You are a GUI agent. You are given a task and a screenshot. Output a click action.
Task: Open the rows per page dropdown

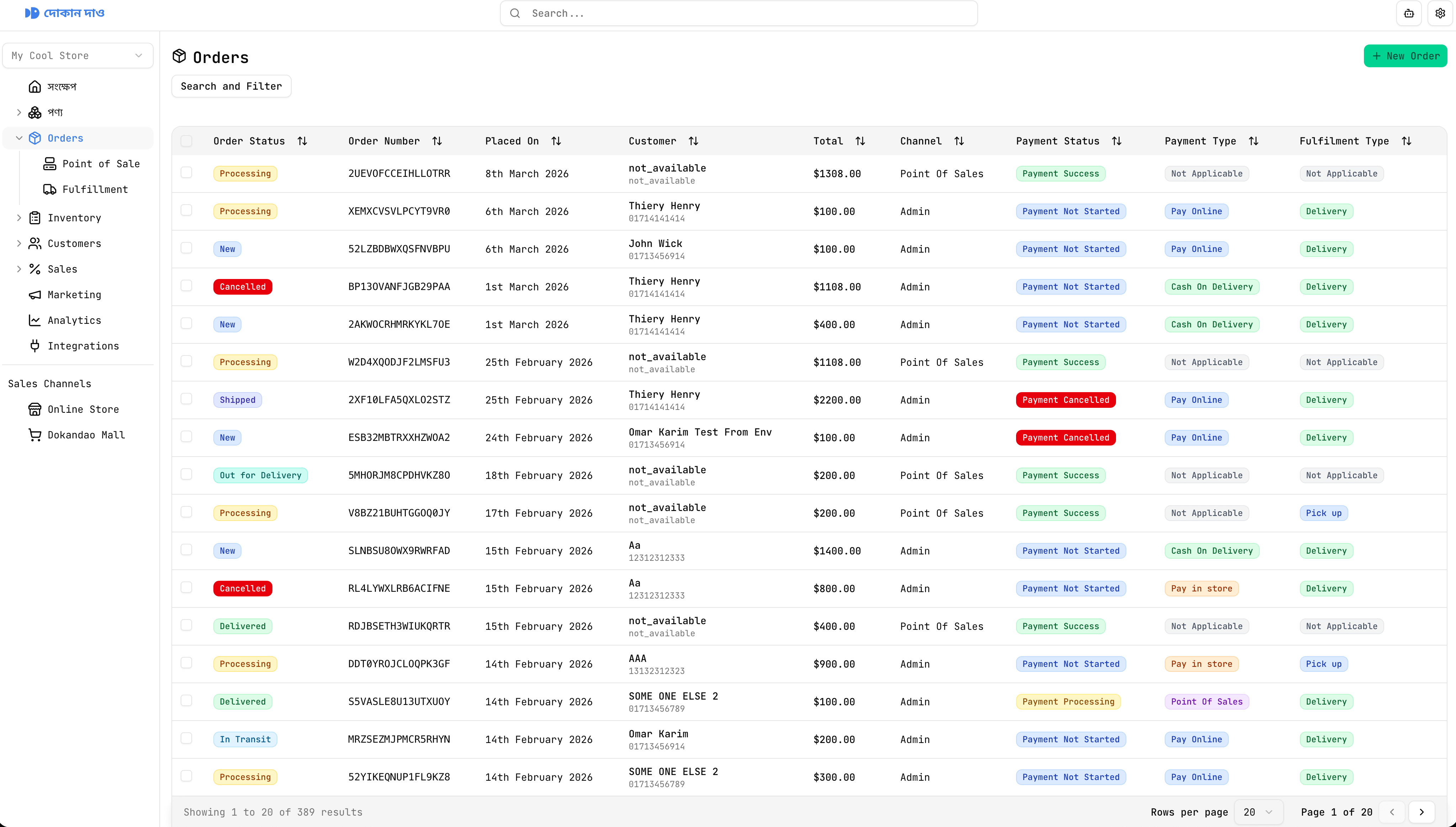pyautogui.click(x=1258, y=812)
